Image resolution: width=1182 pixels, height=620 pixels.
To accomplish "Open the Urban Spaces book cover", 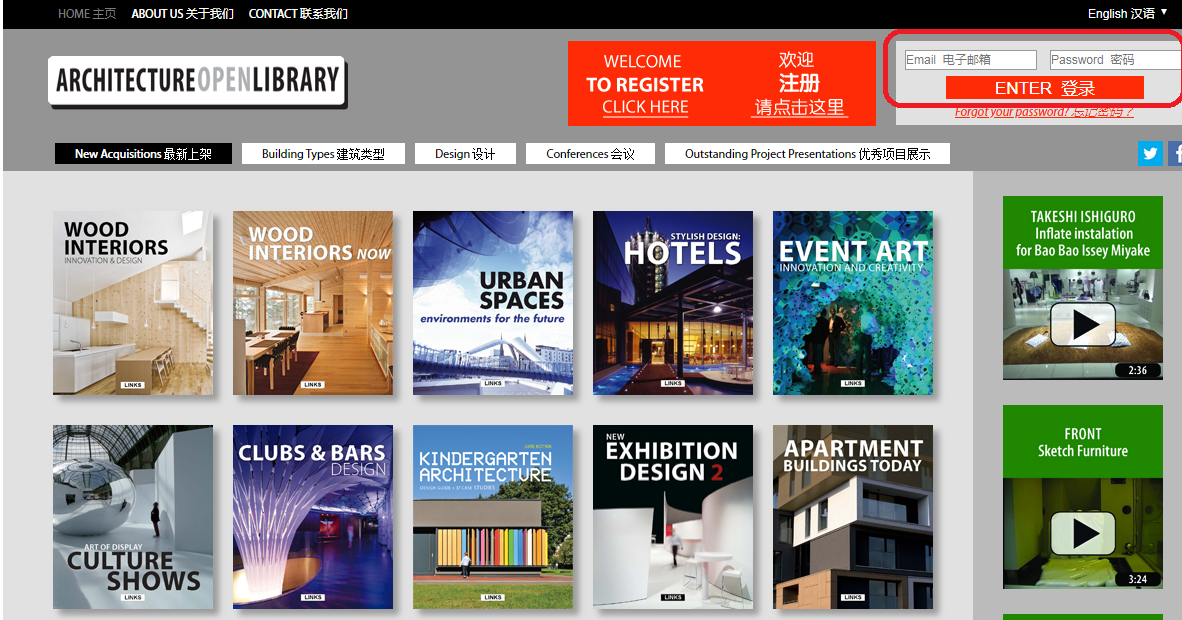I will (x=493, y=303).
